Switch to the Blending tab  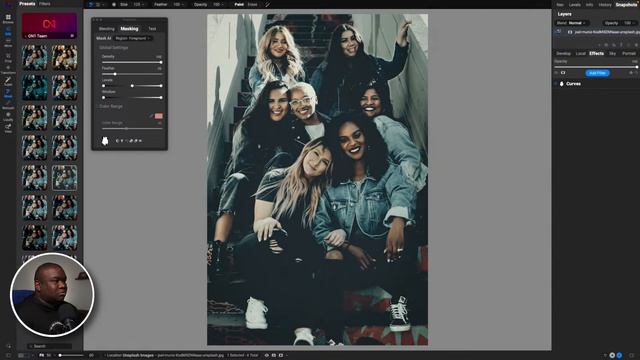(107, 29)
